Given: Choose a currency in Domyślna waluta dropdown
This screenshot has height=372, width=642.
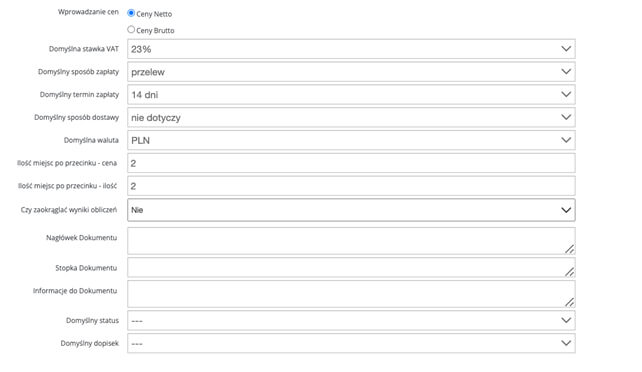Looking at the screenshot, I should click(x=351, y=140).
